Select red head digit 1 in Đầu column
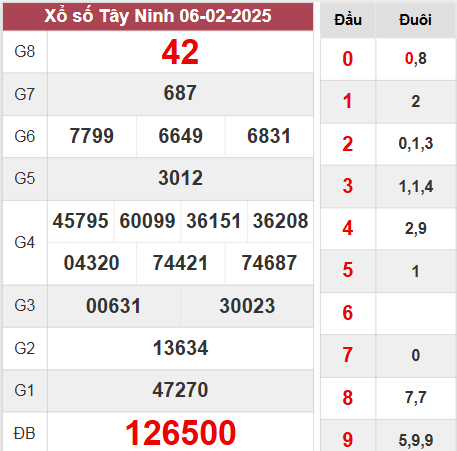The height and width of the screenshot is (451, 457). coord(347,101)
